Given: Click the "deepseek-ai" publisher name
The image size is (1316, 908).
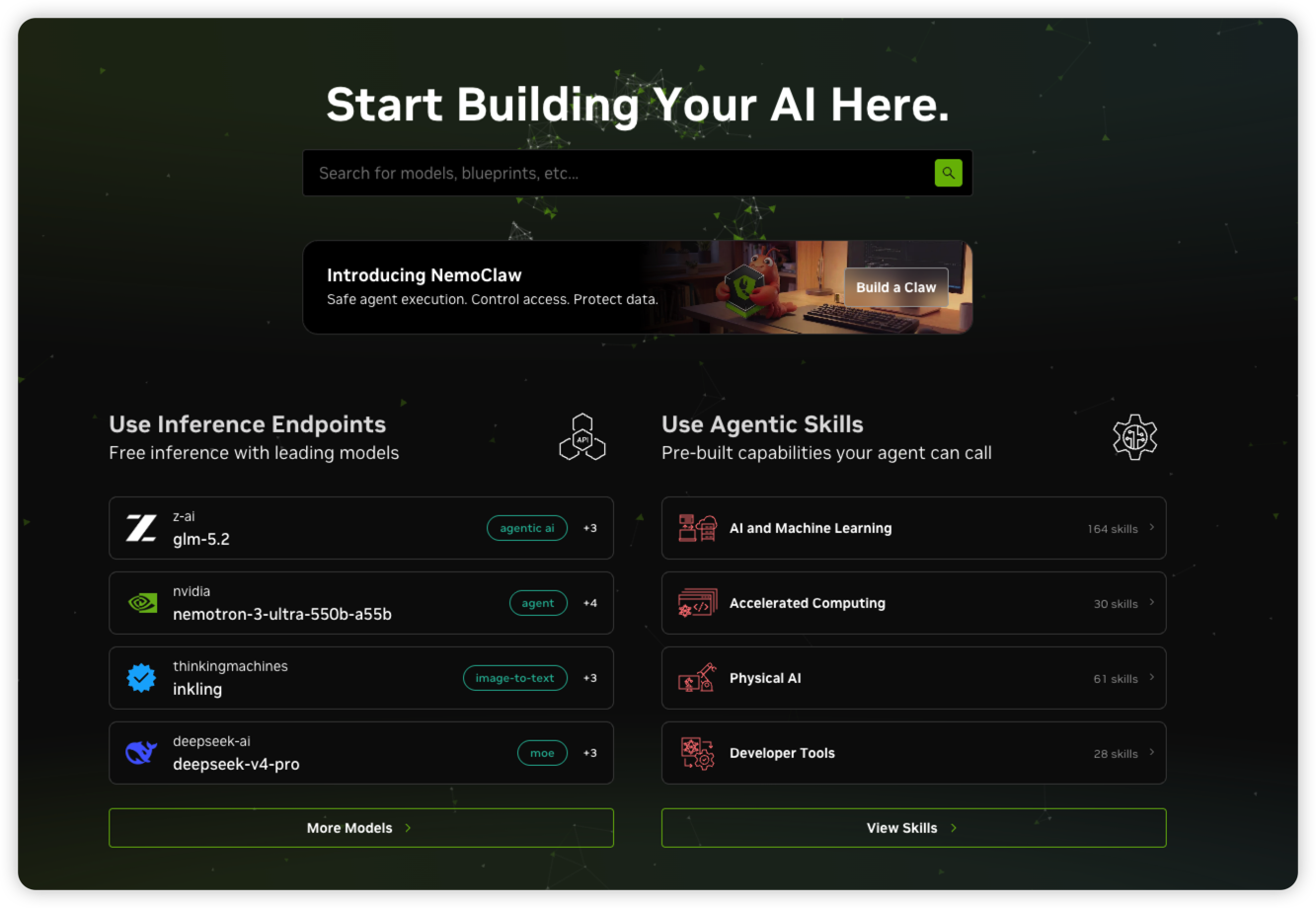Looking at the screenshot, I should coord(211,741).
